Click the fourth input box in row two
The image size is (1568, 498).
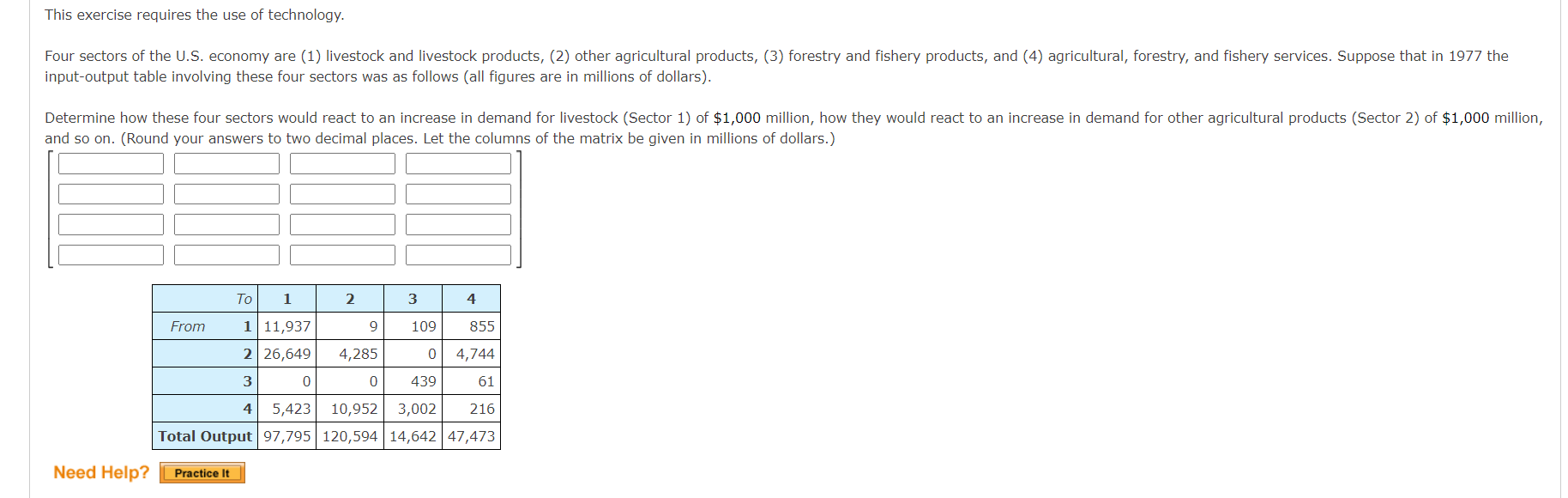(457, 194)
